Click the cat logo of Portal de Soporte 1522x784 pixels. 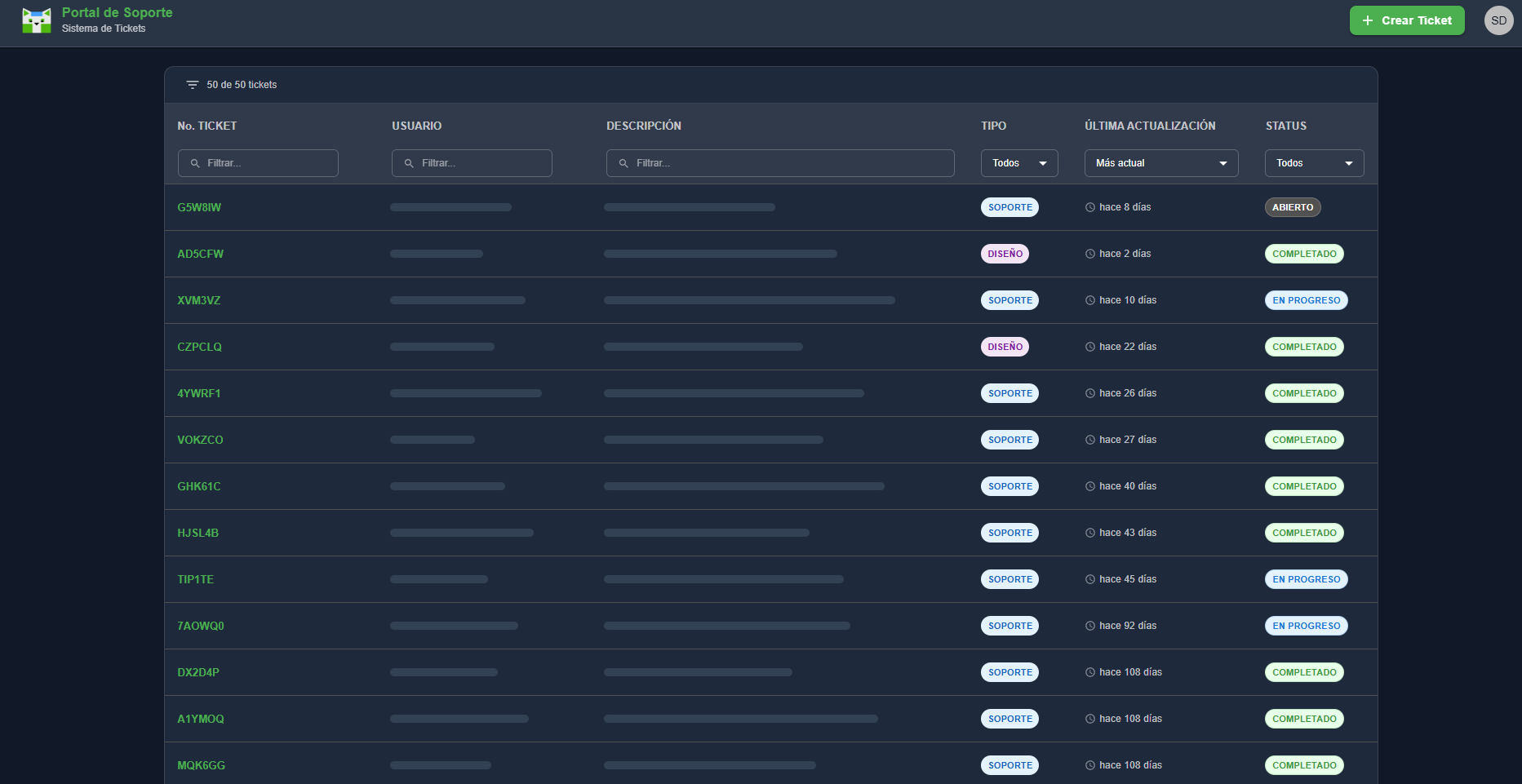tap(37, 20)
